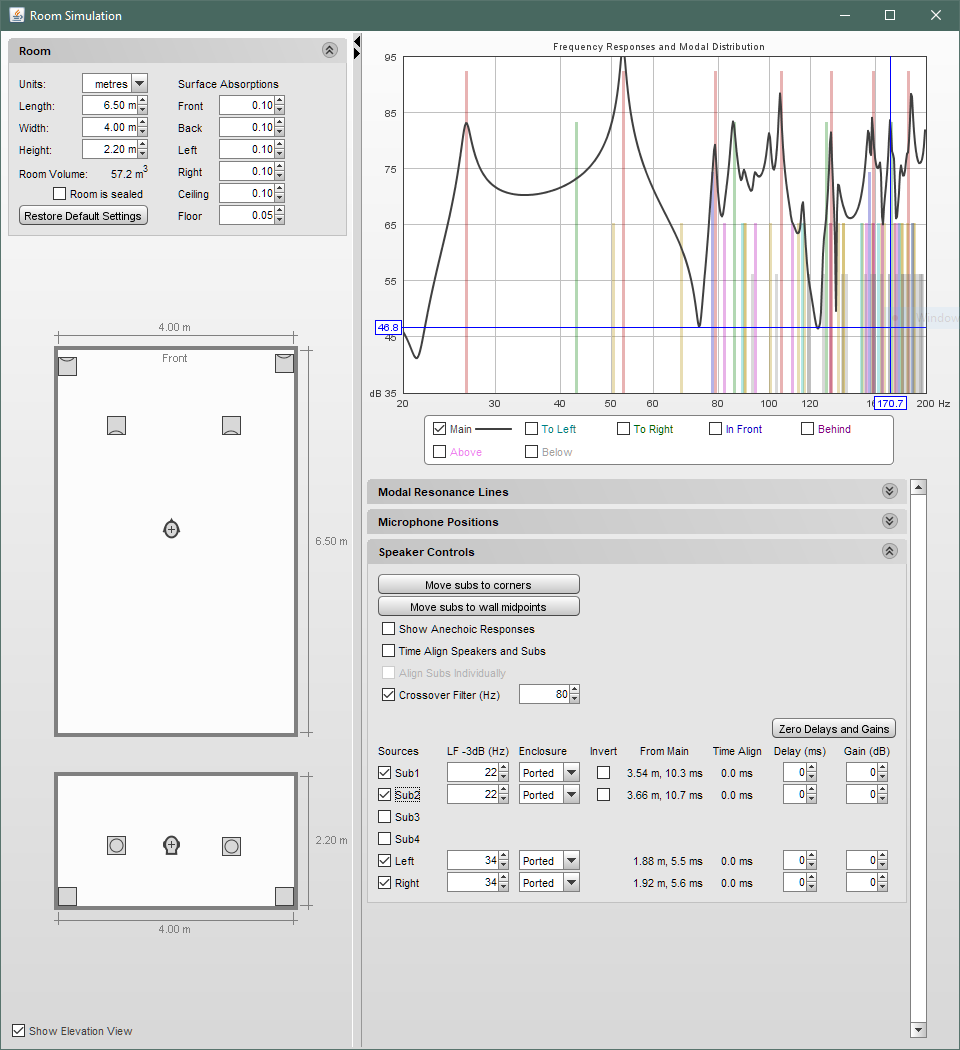The image size is (960, 1050).
Task: Click the Move subs to corners button
Action: tap(478, 585)
